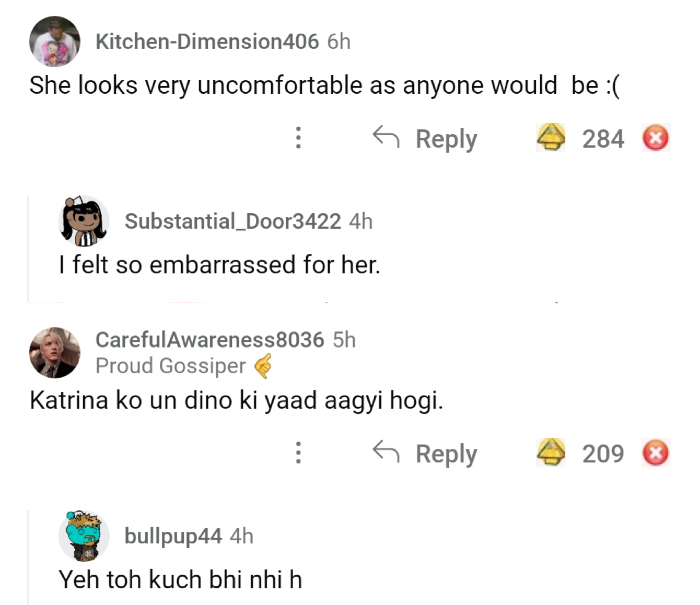The width and height of the screenshot is (700, 605).
Task: Go to bullpup44's profile
Action: pos(173,536)
